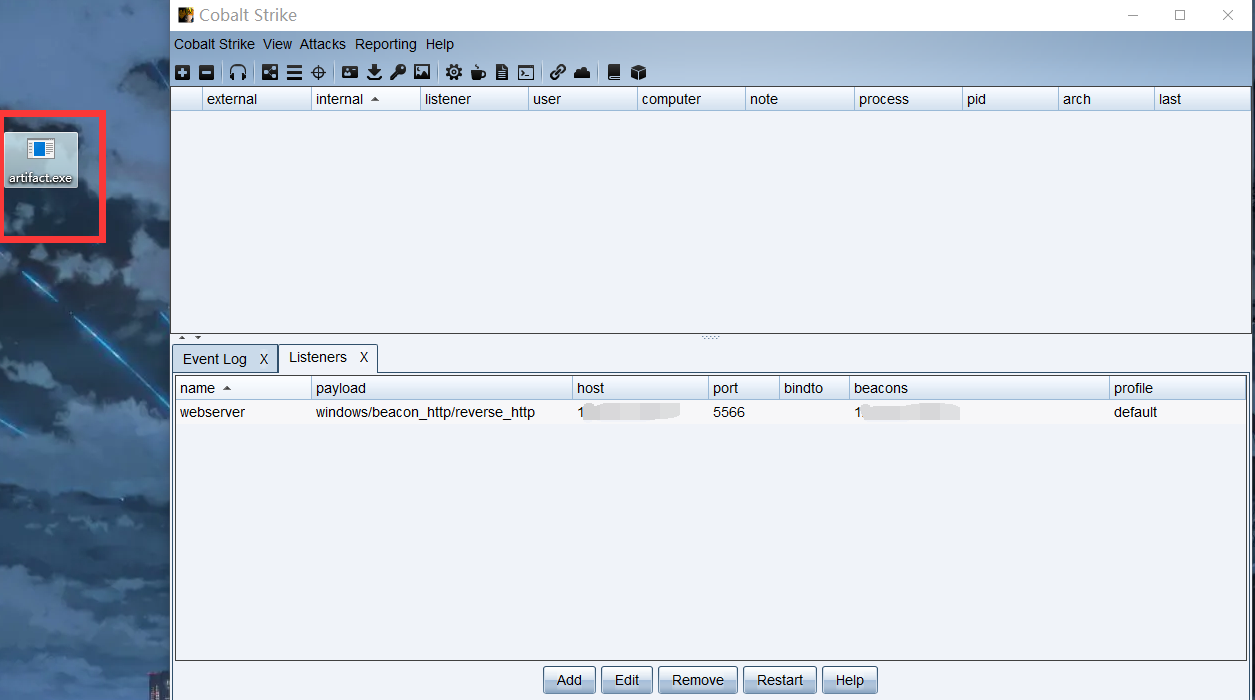Open Keystrokes view key icon
Screen dimensions: 1255x700
tap(398, 73)
